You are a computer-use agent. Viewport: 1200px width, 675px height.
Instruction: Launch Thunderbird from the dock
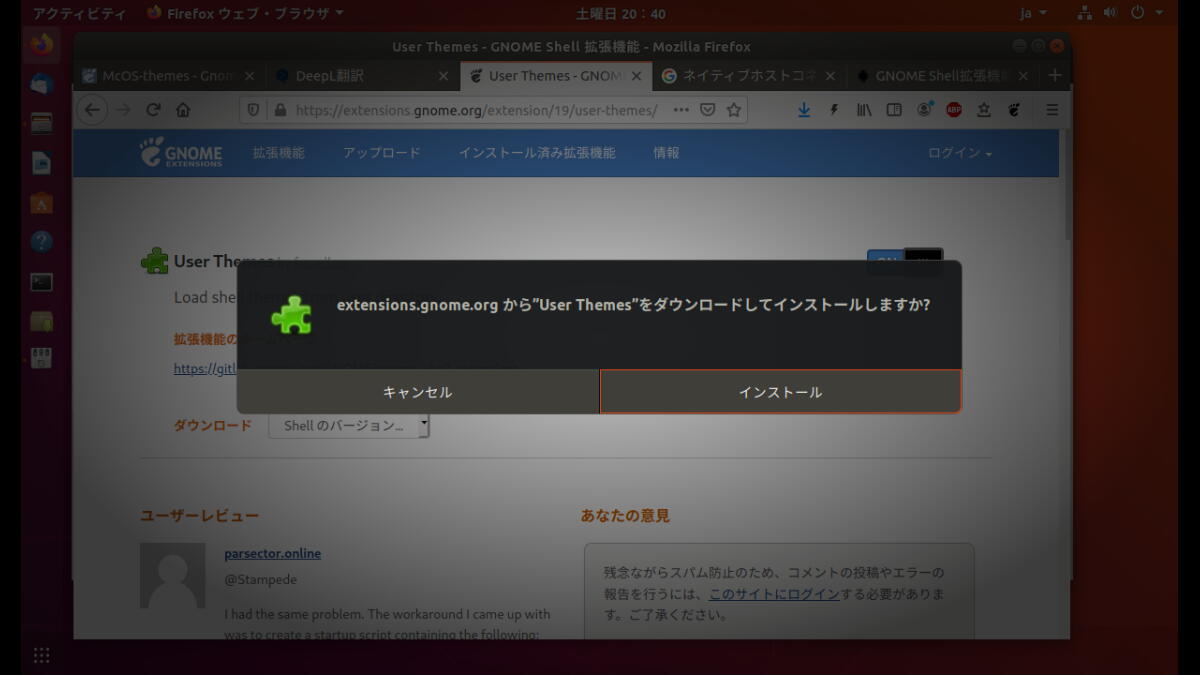(41, 84)
